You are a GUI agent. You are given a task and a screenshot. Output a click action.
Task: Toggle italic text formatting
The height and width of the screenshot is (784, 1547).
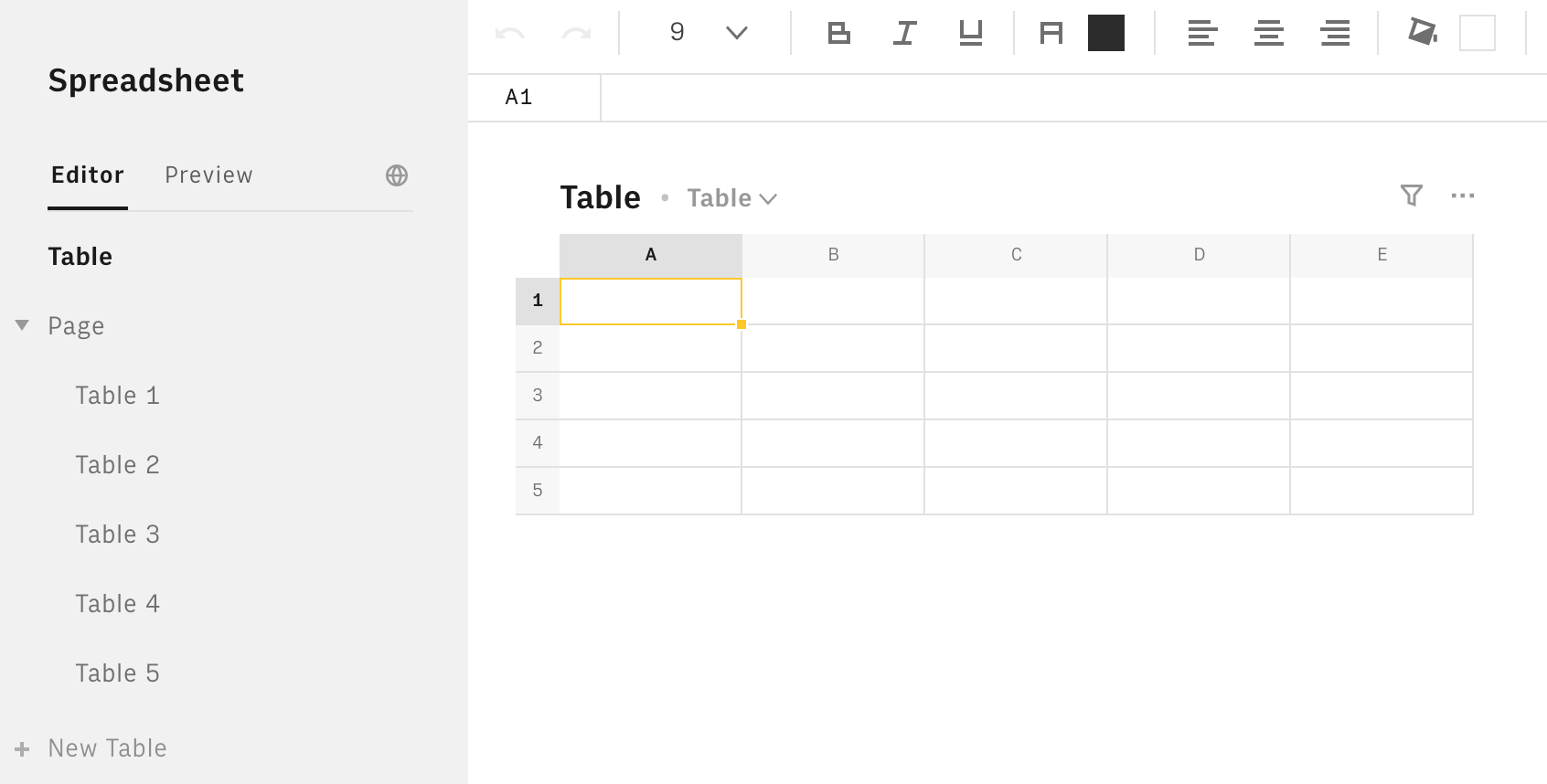pos(904,34)
